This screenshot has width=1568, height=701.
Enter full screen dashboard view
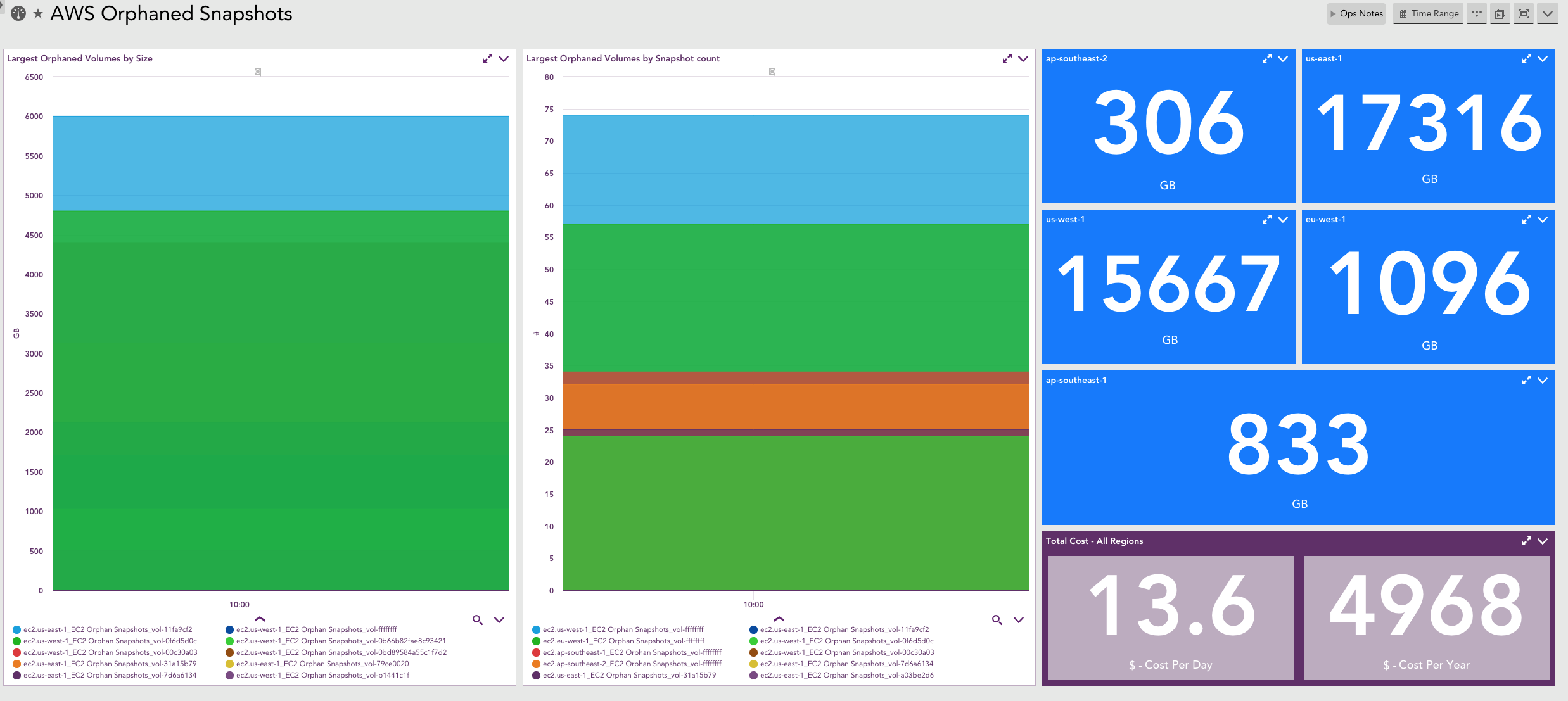[x=1524, y=13]
